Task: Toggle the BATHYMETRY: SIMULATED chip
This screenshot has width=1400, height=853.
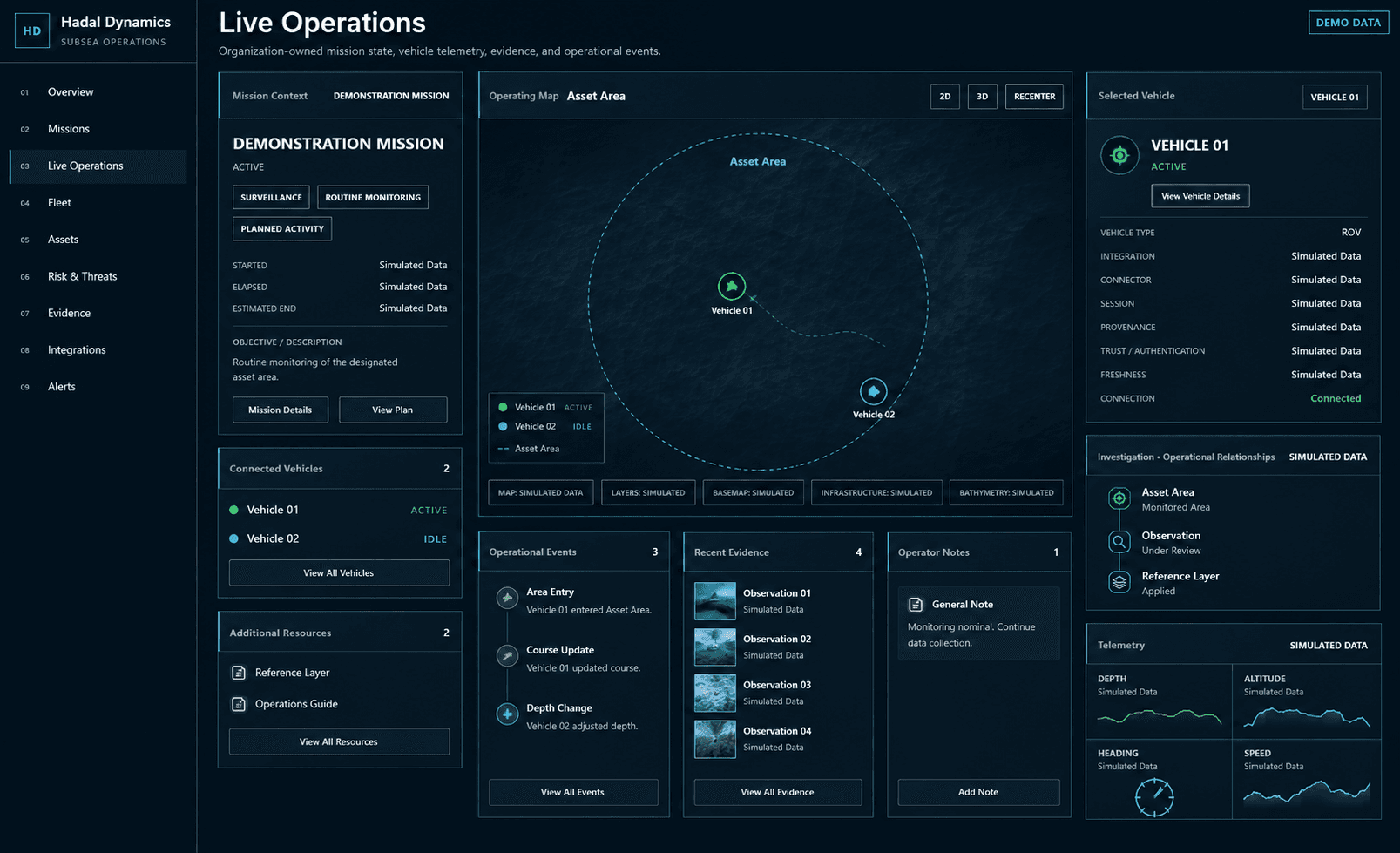Action: pyautogui.click(x=1006, y=492)
